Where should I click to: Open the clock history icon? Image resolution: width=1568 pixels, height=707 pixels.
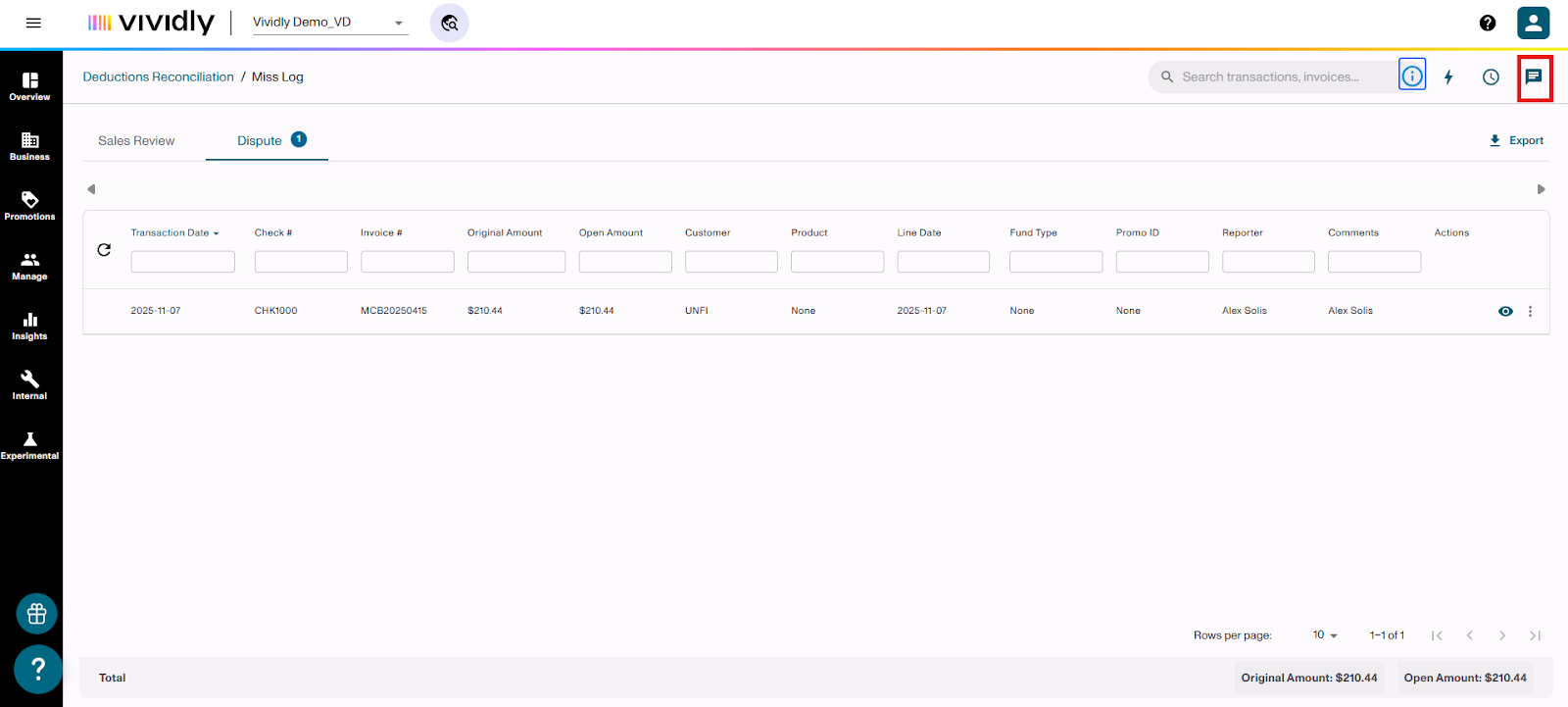(1491, 76)
